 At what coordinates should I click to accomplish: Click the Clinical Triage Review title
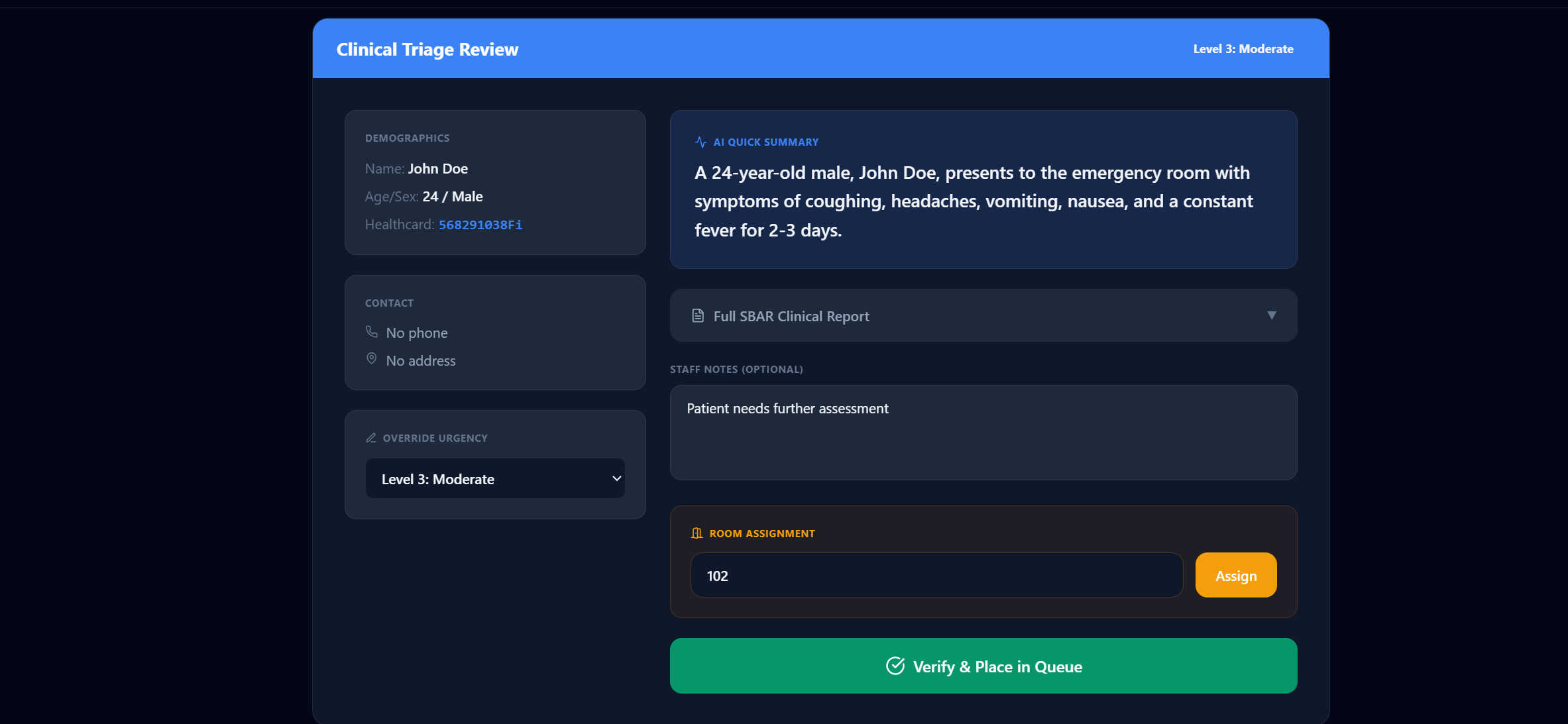tap(427, 50)
